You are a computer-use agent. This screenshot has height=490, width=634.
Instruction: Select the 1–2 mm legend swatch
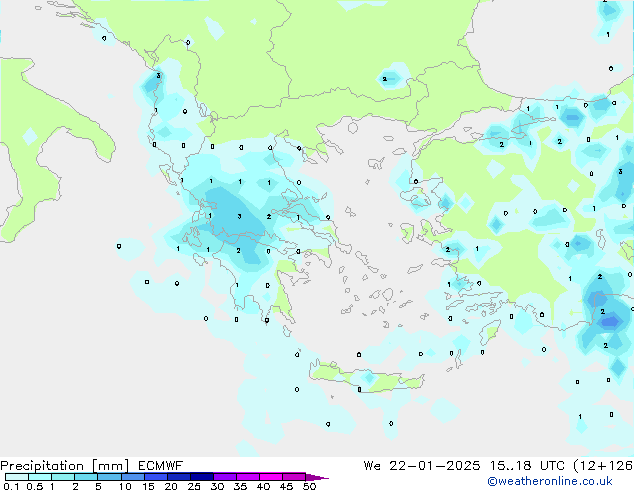pyautogui.click(x=63, y=477)
